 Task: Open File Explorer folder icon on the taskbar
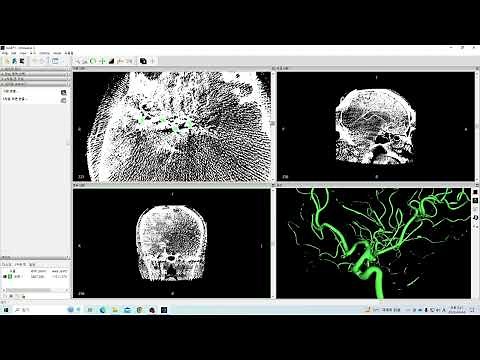(x=115, y=310)
